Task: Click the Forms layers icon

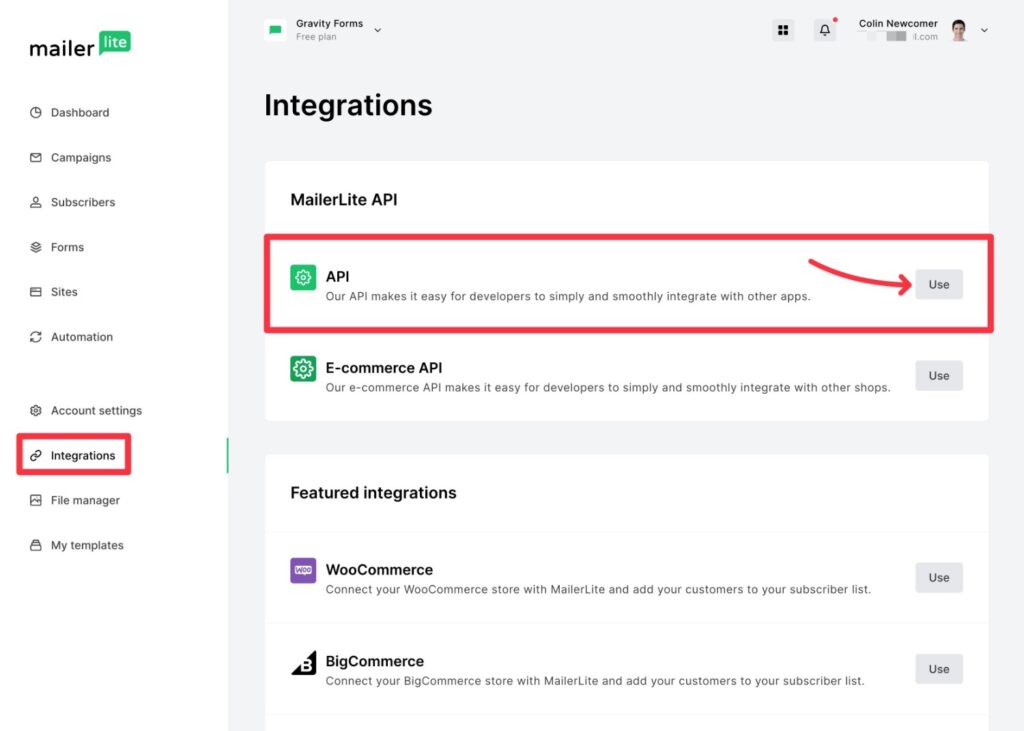Action: tap(36, 247)
